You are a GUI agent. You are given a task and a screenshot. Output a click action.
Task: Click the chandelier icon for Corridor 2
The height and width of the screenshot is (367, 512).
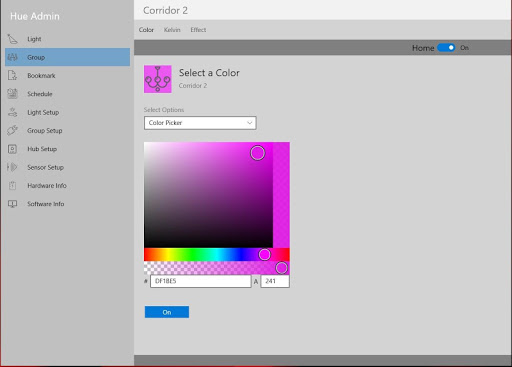click(158, 79)
